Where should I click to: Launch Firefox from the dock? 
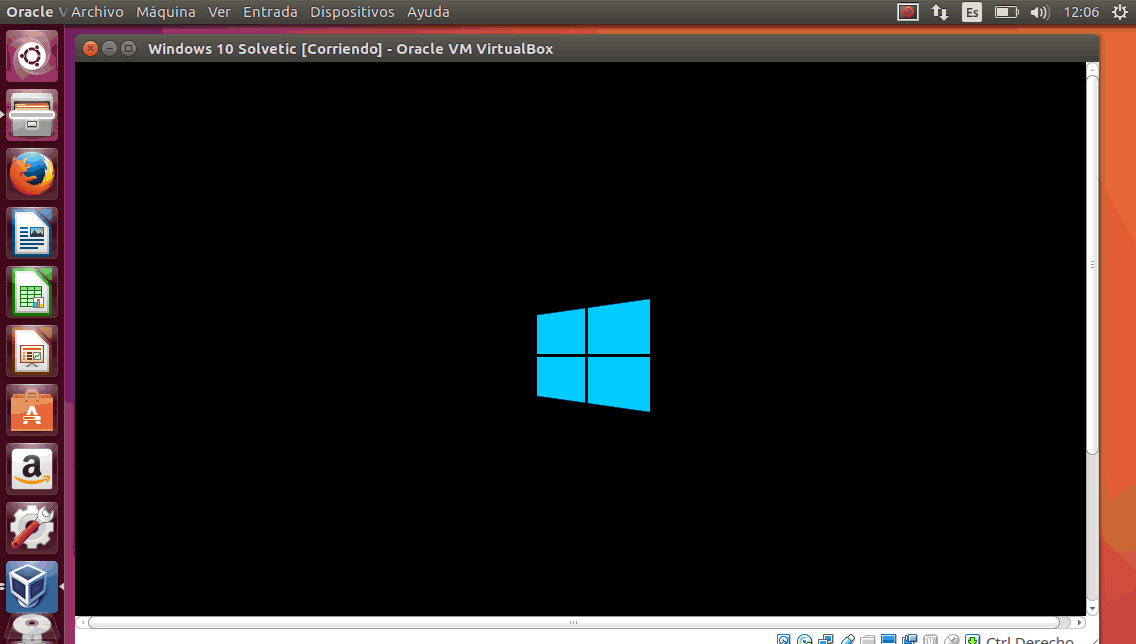click(x=32, y=174)
